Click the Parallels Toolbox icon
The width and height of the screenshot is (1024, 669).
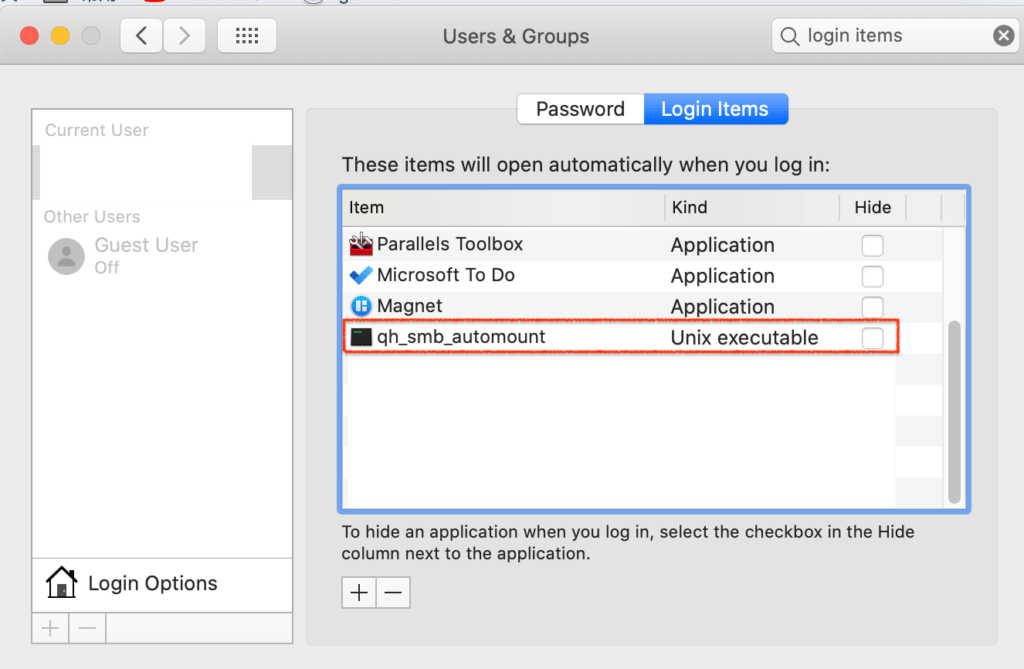pos(360,244)
